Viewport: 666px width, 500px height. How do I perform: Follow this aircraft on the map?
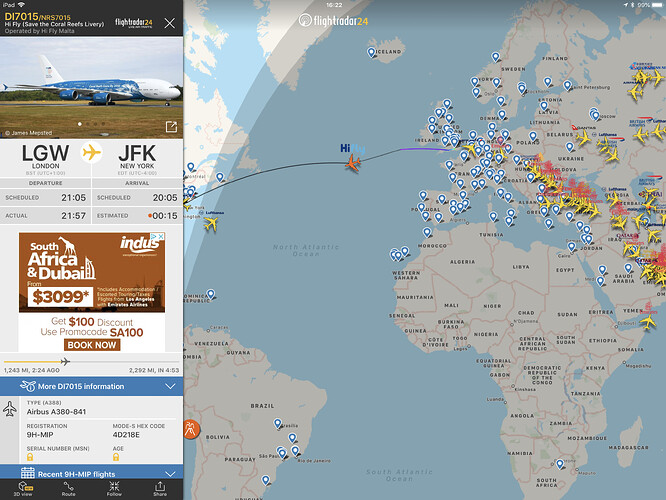114,489
